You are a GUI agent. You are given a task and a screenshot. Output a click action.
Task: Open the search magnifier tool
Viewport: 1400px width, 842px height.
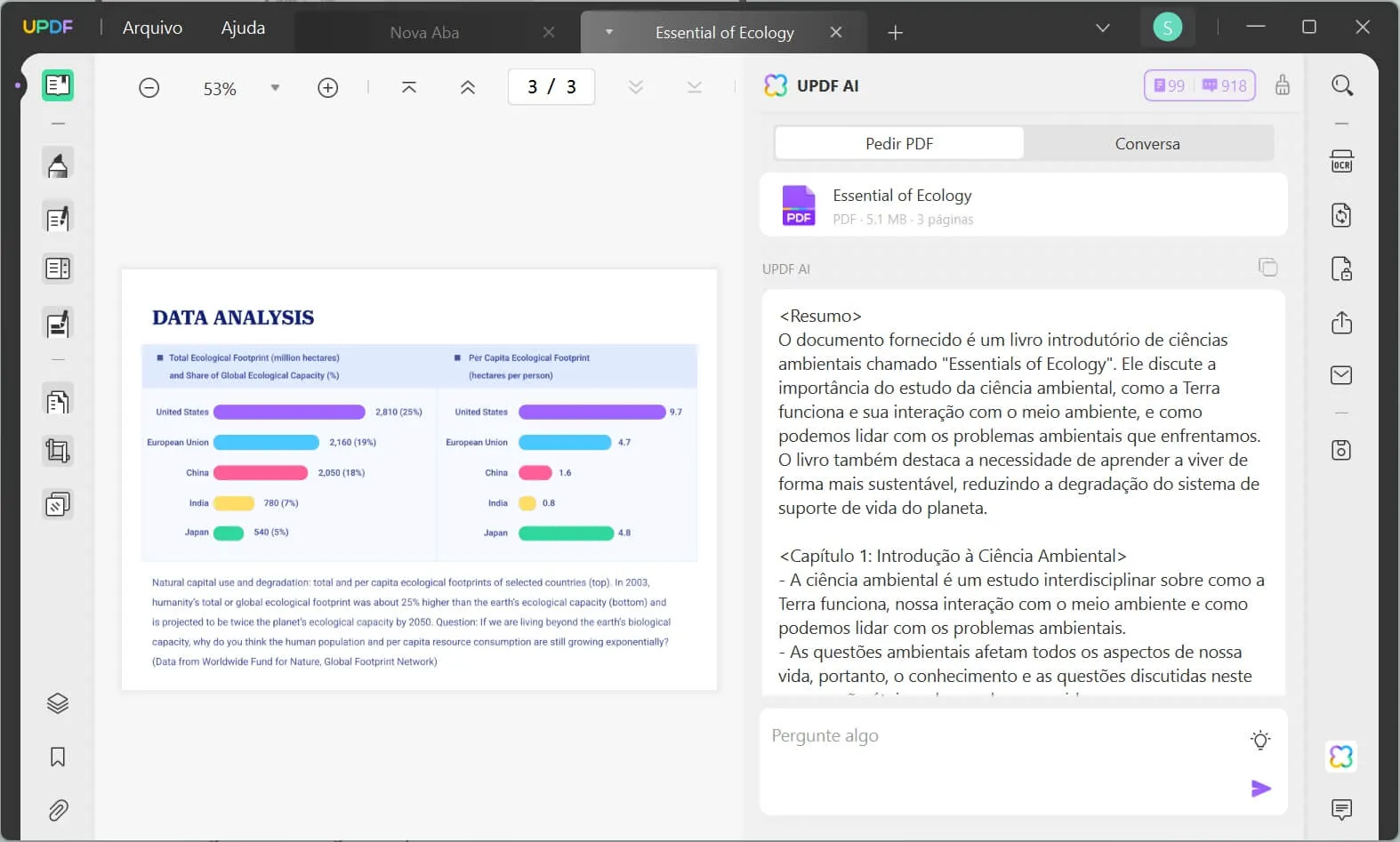(x=1342, y=85)
